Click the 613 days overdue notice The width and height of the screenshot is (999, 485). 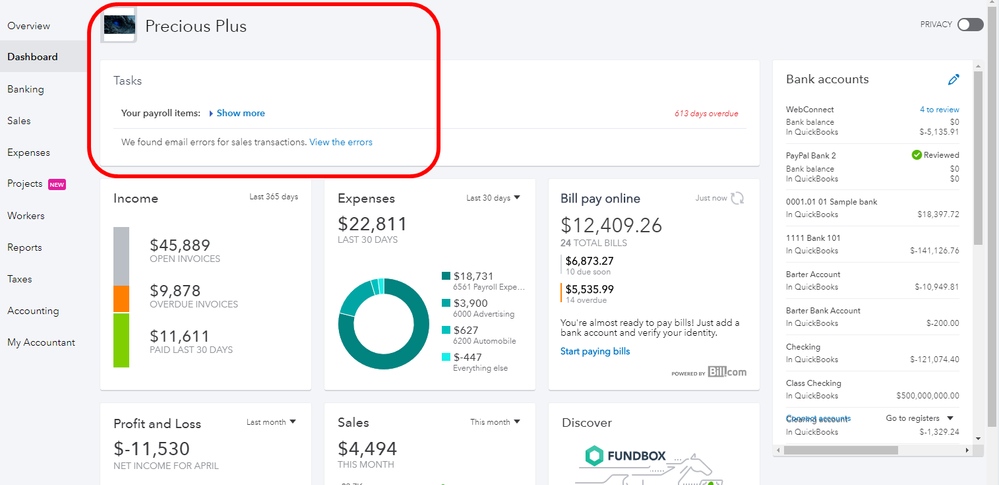[x=706, y=113]
